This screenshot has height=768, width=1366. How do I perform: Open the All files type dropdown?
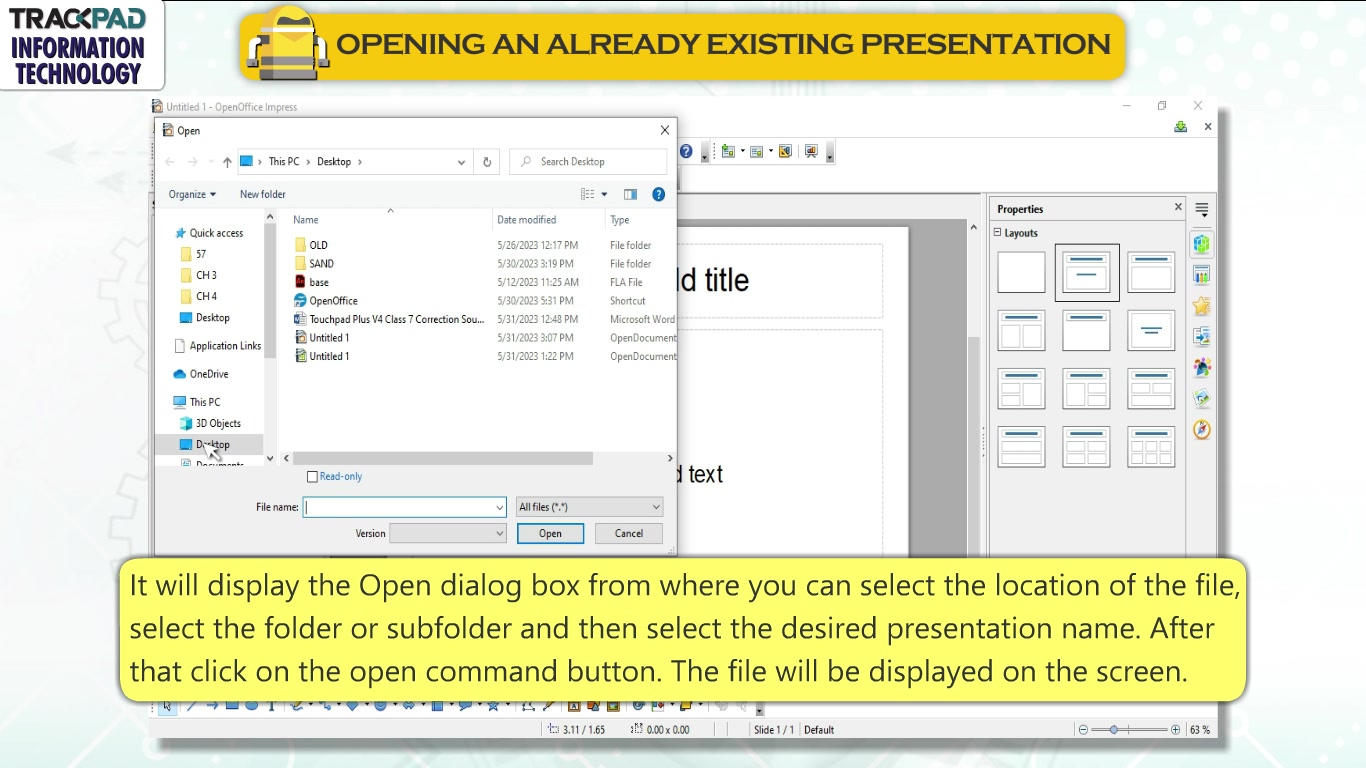[589, 507]
